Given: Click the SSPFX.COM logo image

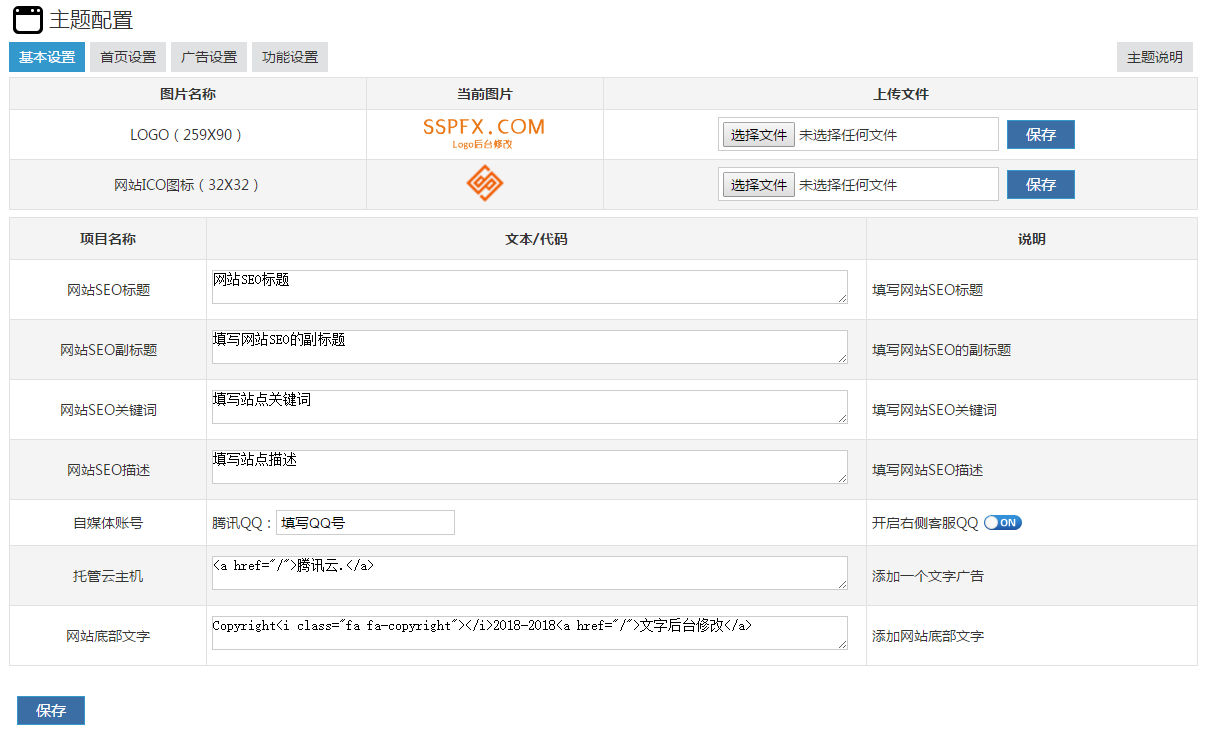Looking at the screenshot, I should coord(484,133).
